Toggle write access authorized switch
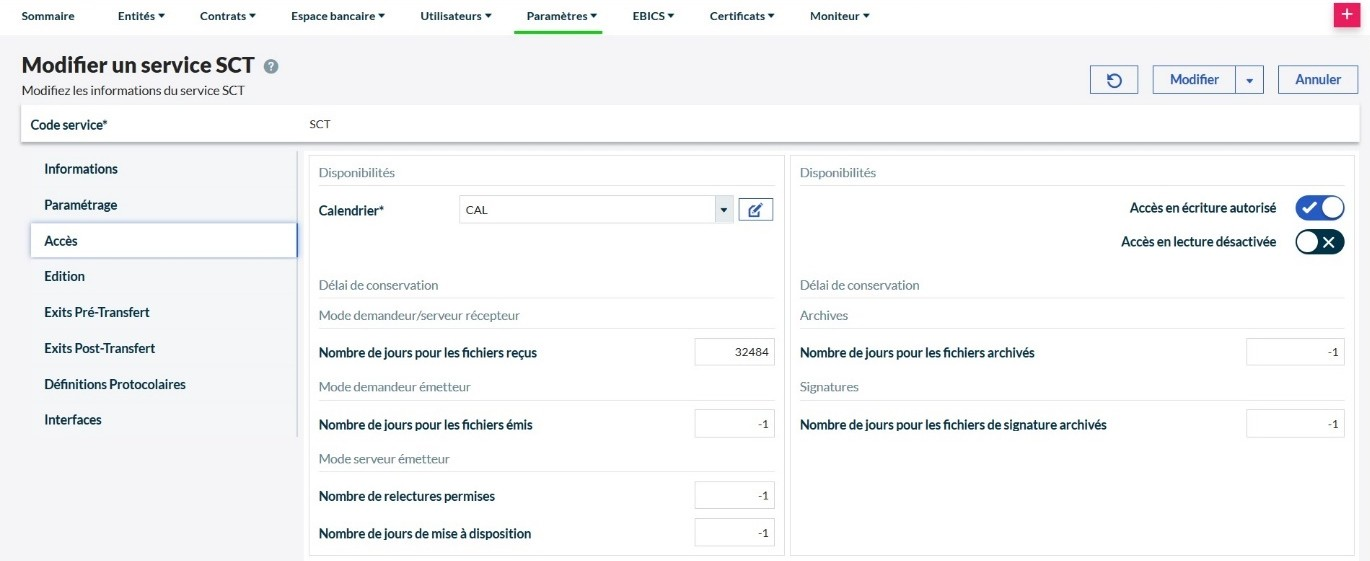 tap(1319, 208)
